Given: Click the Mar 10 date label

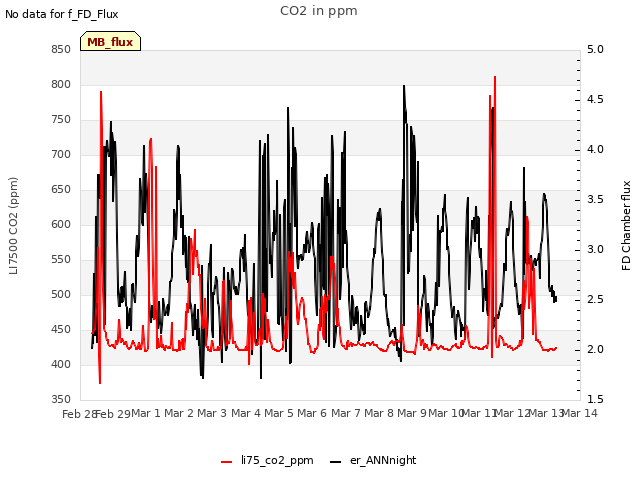Looking at the screenshot, I should [x=447, y=413].
